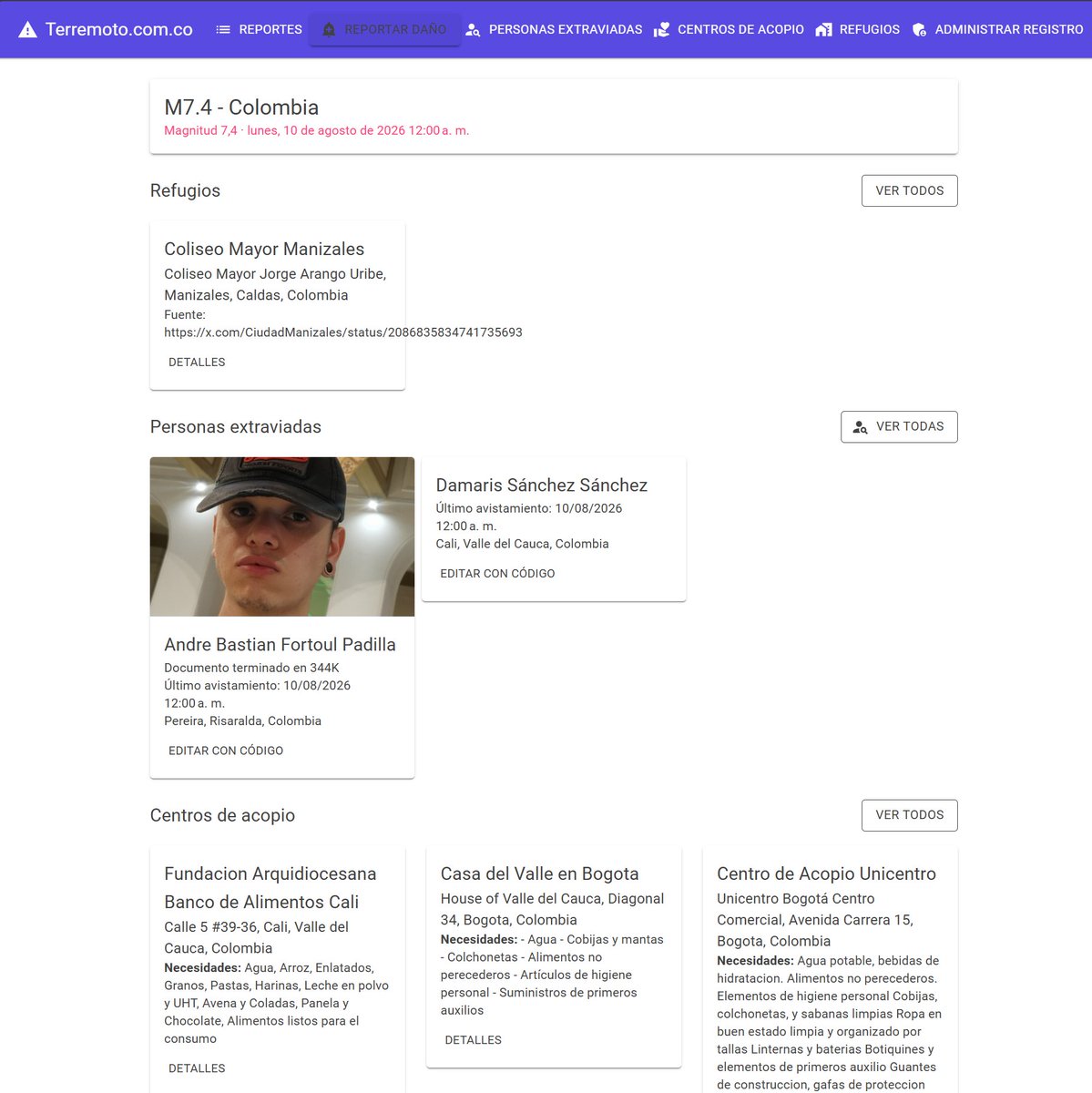Click the Refugios section heading

pyautogui.click(x=185, y=190)
